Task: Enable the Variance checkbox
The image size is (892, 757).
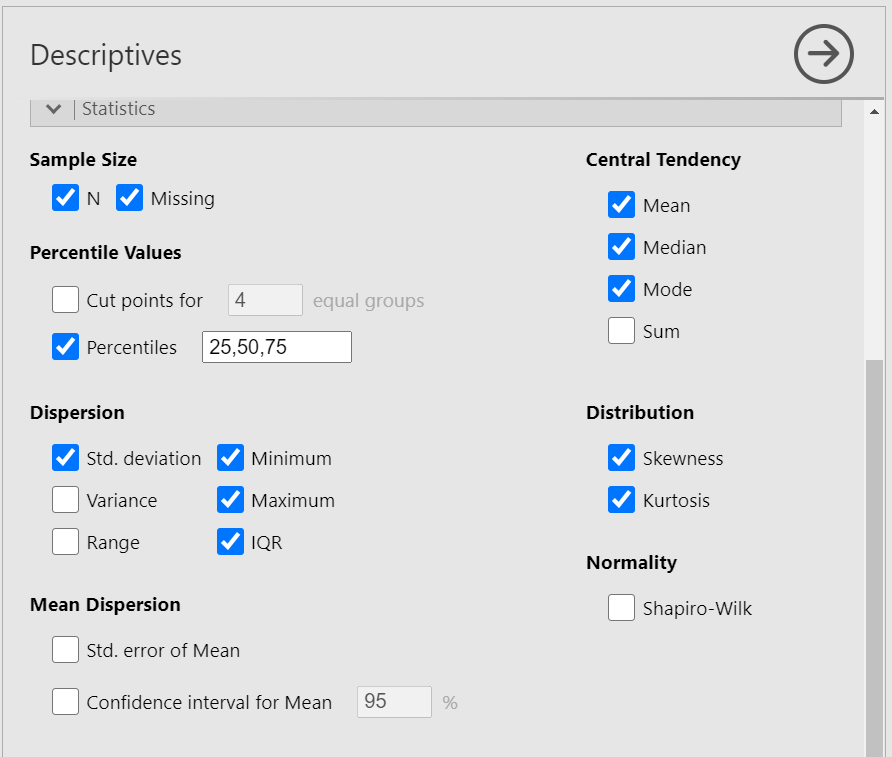Action: [66, 500]
